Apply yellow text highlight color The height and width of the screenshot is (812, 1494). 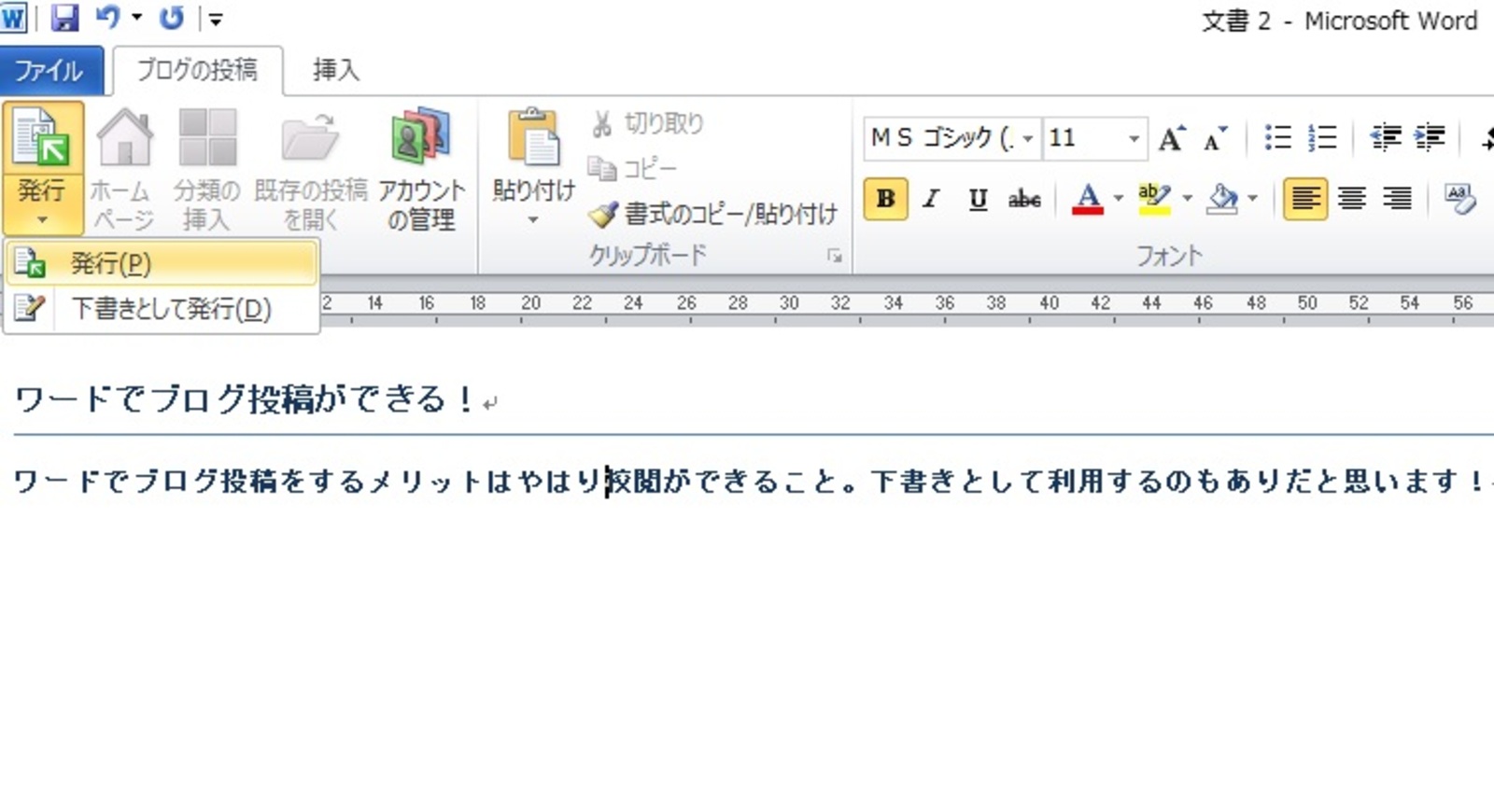(x=1154, y=199)
